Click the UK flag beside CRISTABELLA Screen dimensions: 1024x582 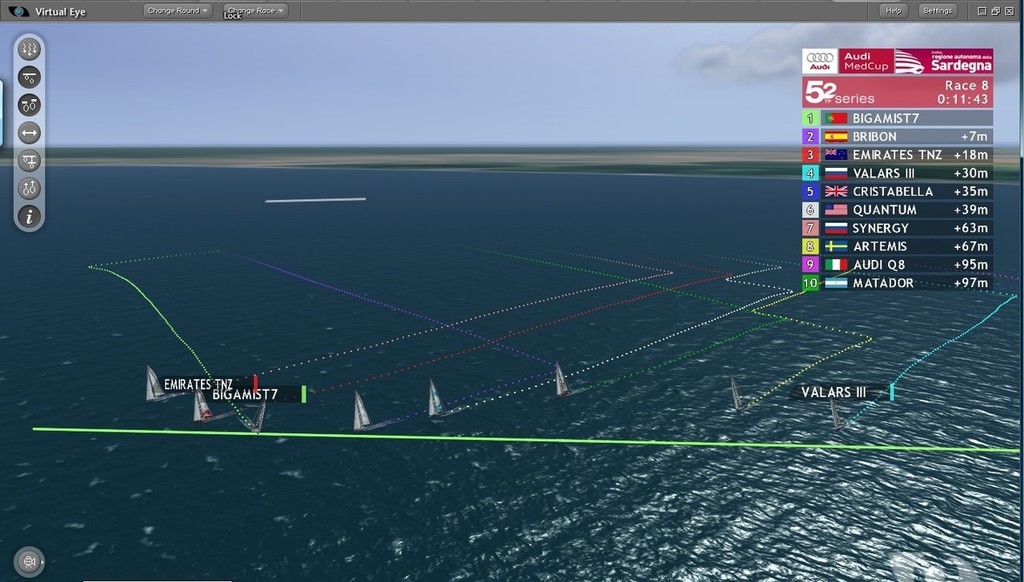click(x=836, y=191)
